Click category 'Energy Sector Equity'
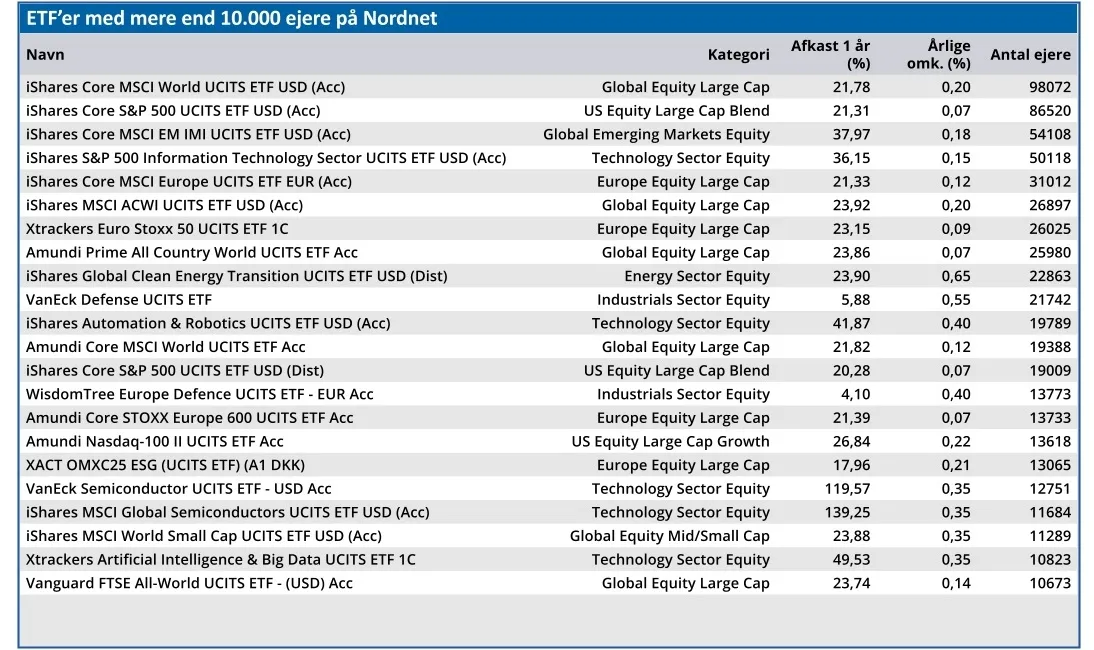Image resolution: width=1094 pixels, height=650 pixels. coord(697,276)
